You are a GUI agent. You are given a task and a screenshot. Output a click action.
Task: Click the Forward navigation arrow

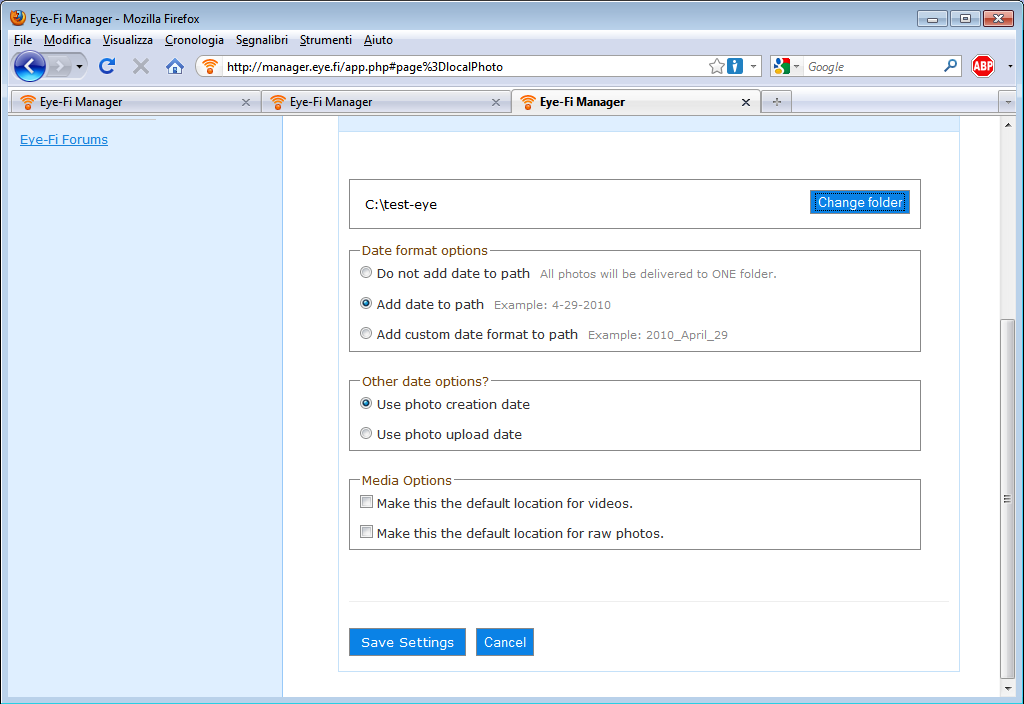pos(59,66)
